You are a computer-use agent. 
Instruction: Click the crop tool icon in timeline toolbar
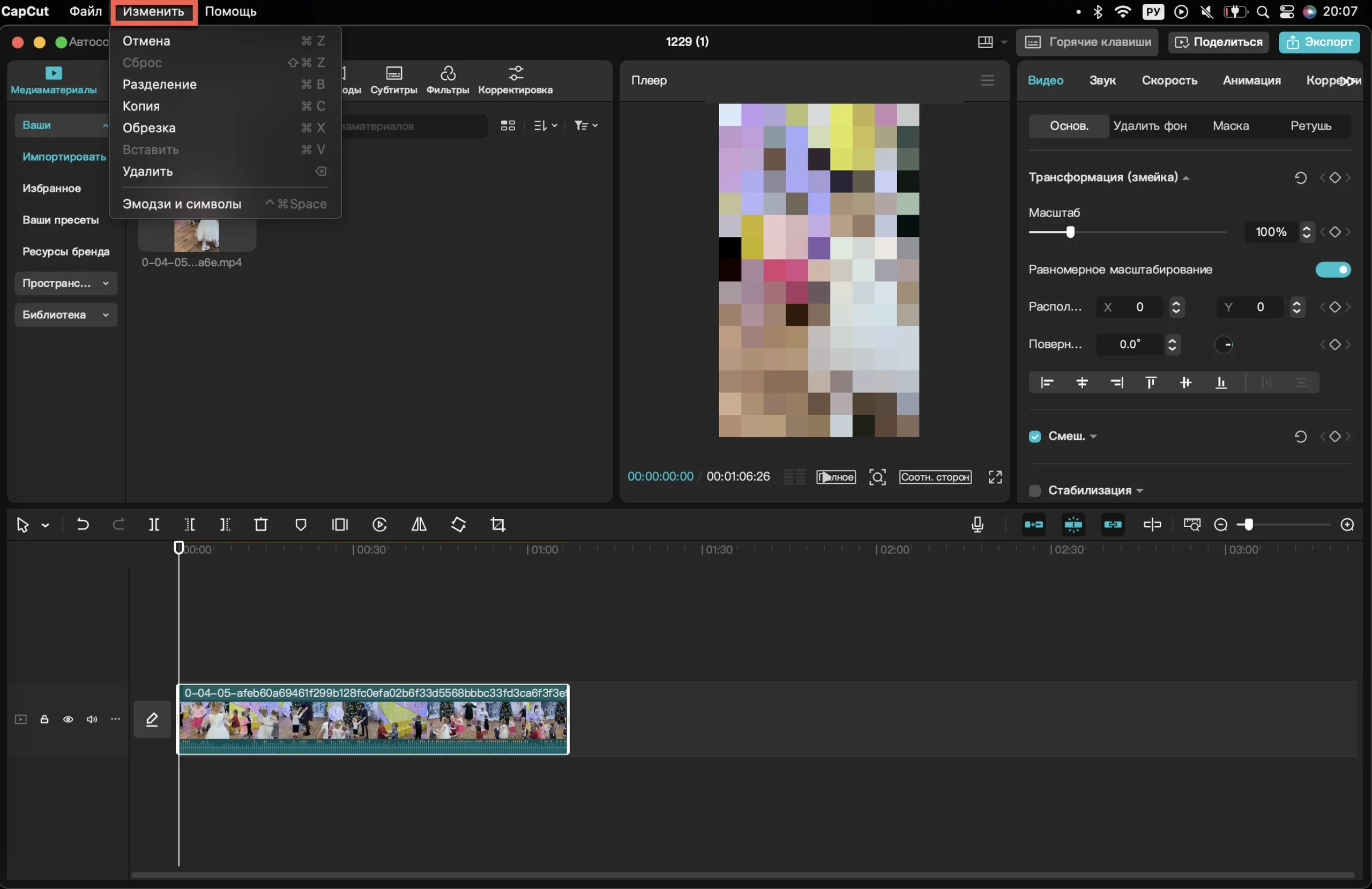(x=498, y=525)
